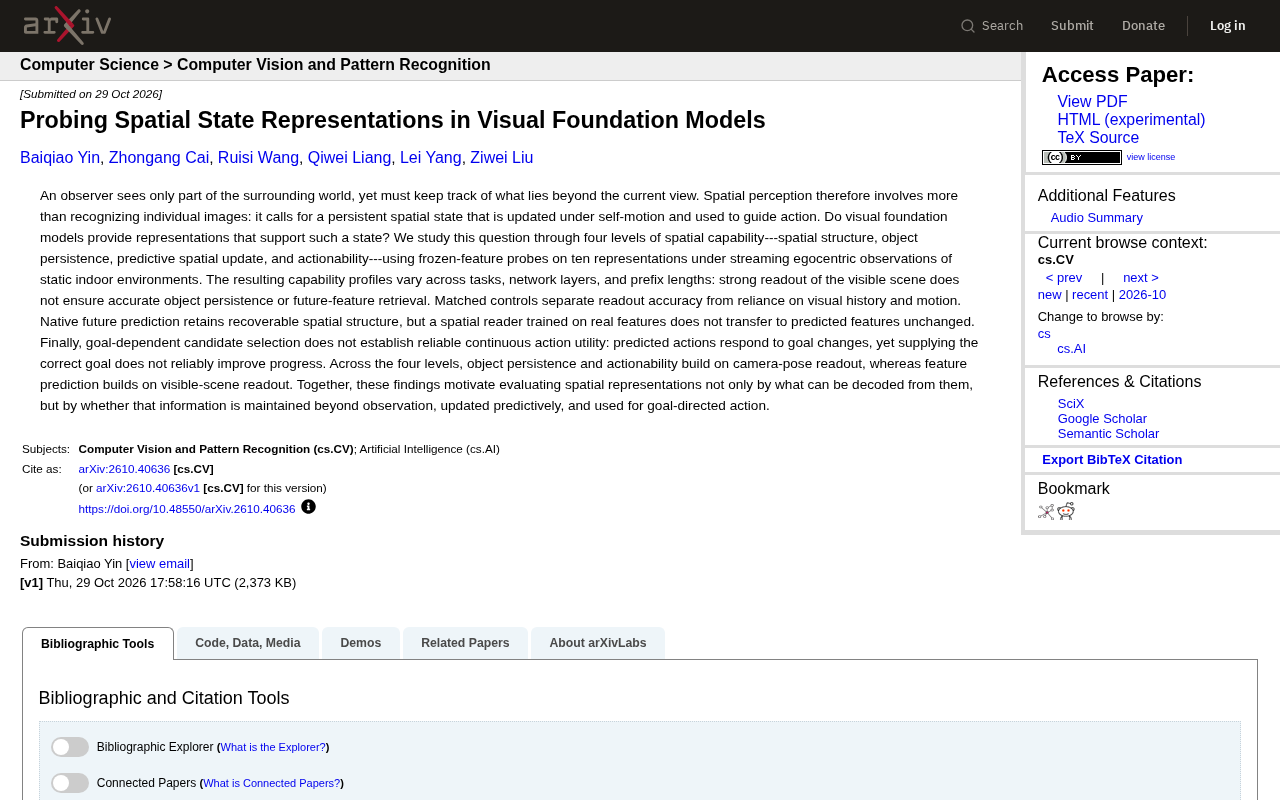
Task: Toggle the Bibliographic Explorer switch
Action: 70,747
